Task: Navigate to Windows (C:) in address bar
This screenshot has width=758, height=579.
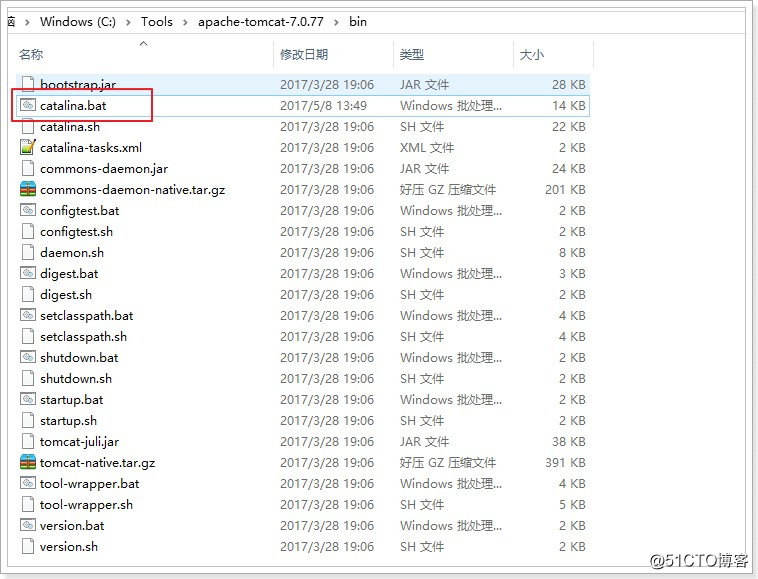Action: [78, 22]
